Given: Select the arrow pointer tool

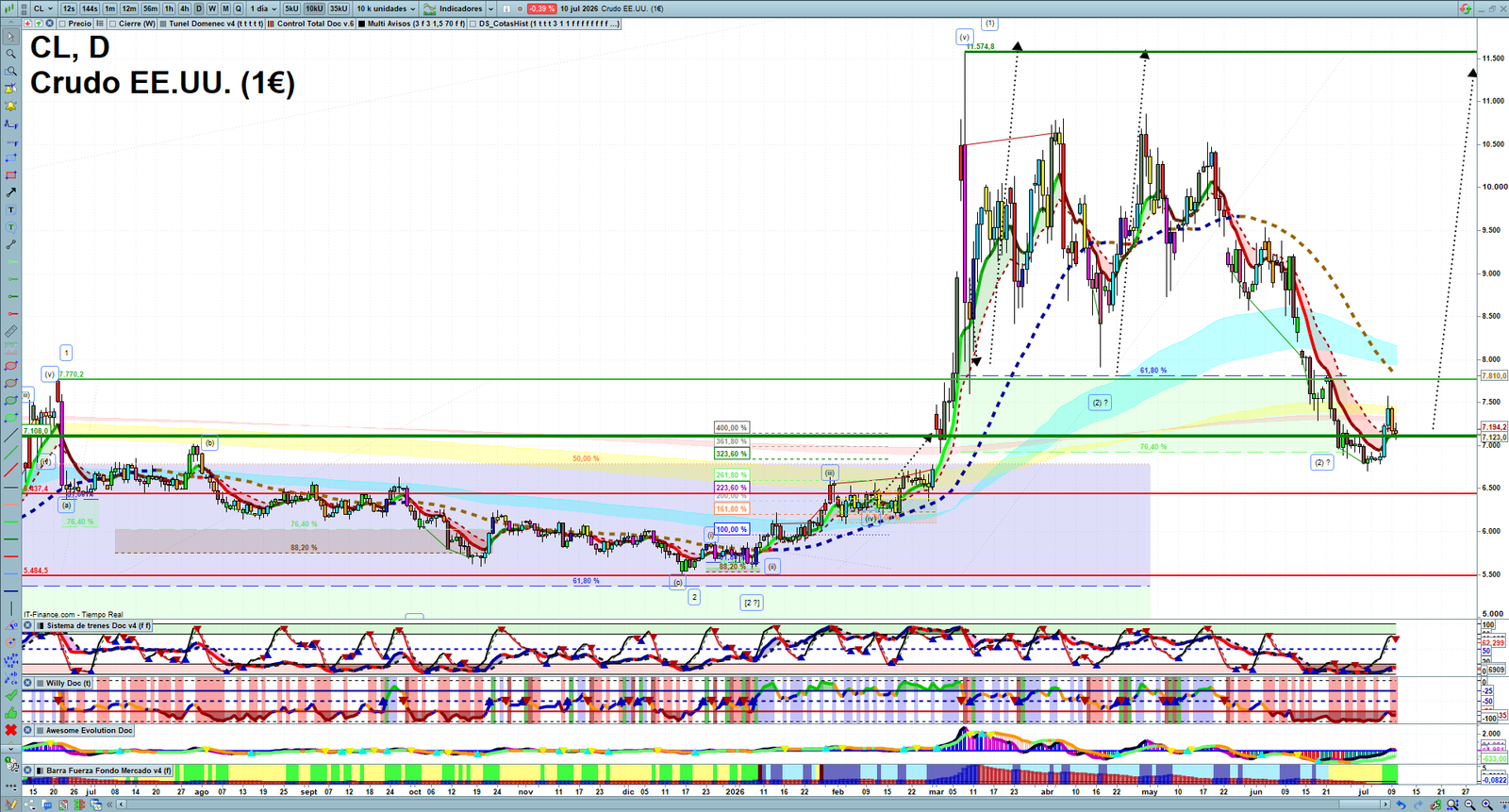Looking at the screenshot, I should pos(10,36).
